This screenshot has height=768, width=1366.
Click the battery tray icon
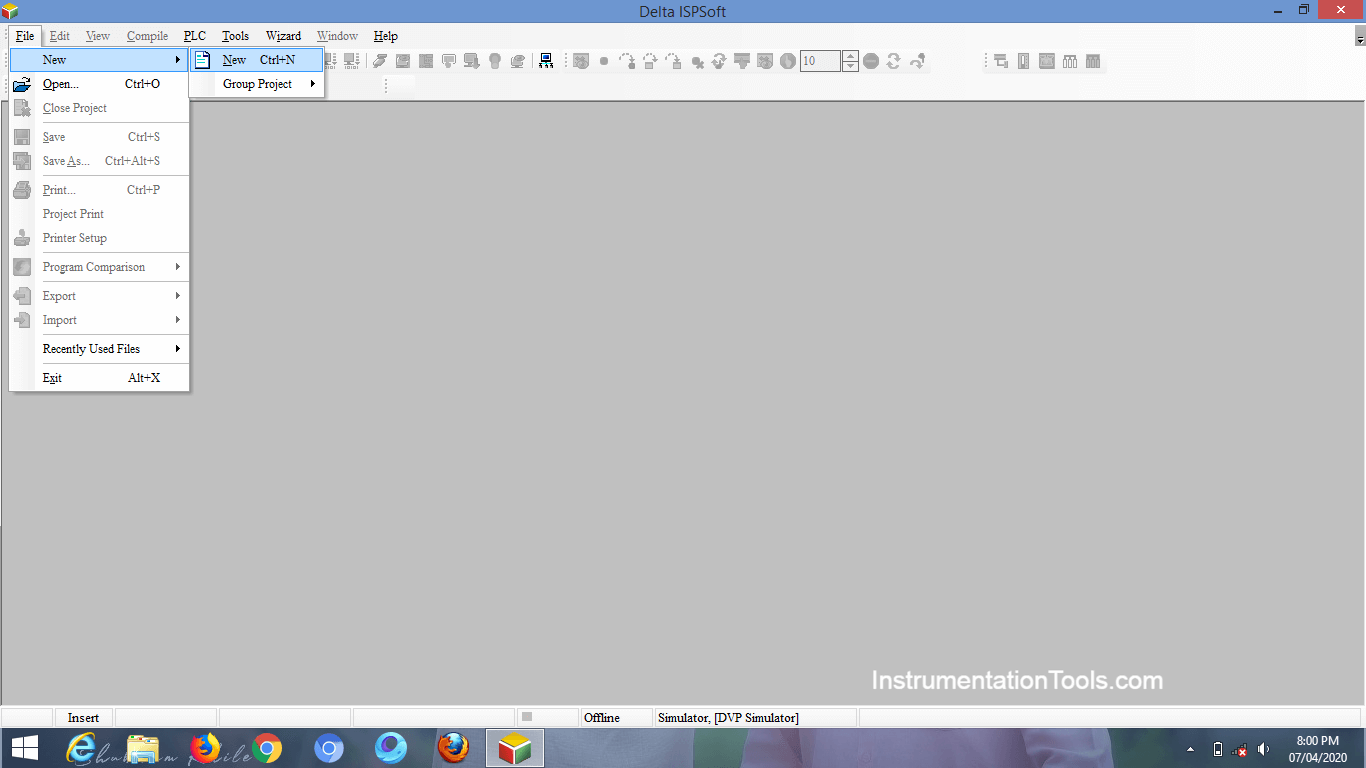1217,749
